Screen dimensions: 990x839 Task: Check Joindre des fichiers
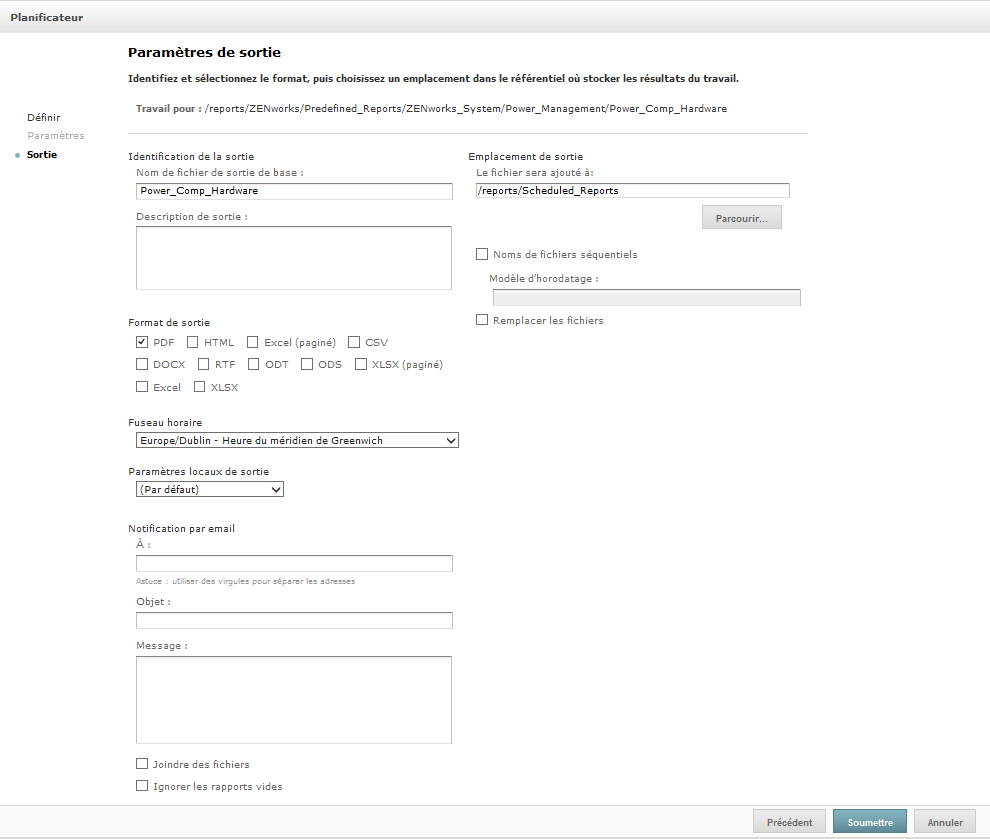142,764
